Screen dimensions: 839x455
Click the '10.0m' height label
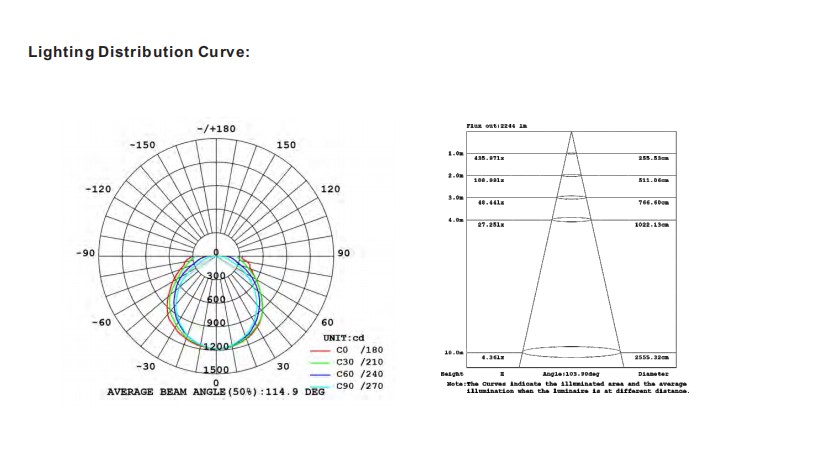(454, 353)
